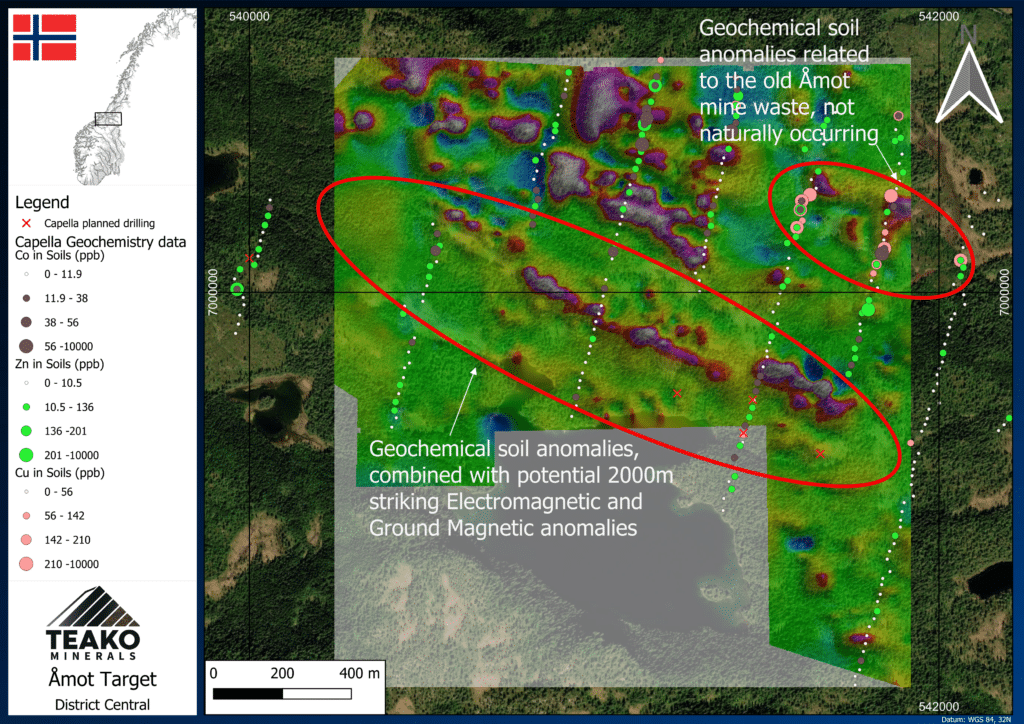Image resolution: width=1024 pixels, height=724 pixels.
Task: Click the "Zn in Soils (ppb)" heading
Action: [59, 364]
